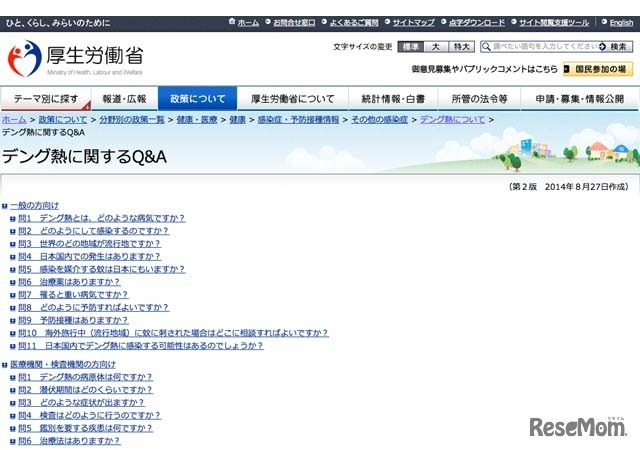The height and width of the screenshot is (450, 640).
Task: Open サイトマップ link
Action: point(413,23)
